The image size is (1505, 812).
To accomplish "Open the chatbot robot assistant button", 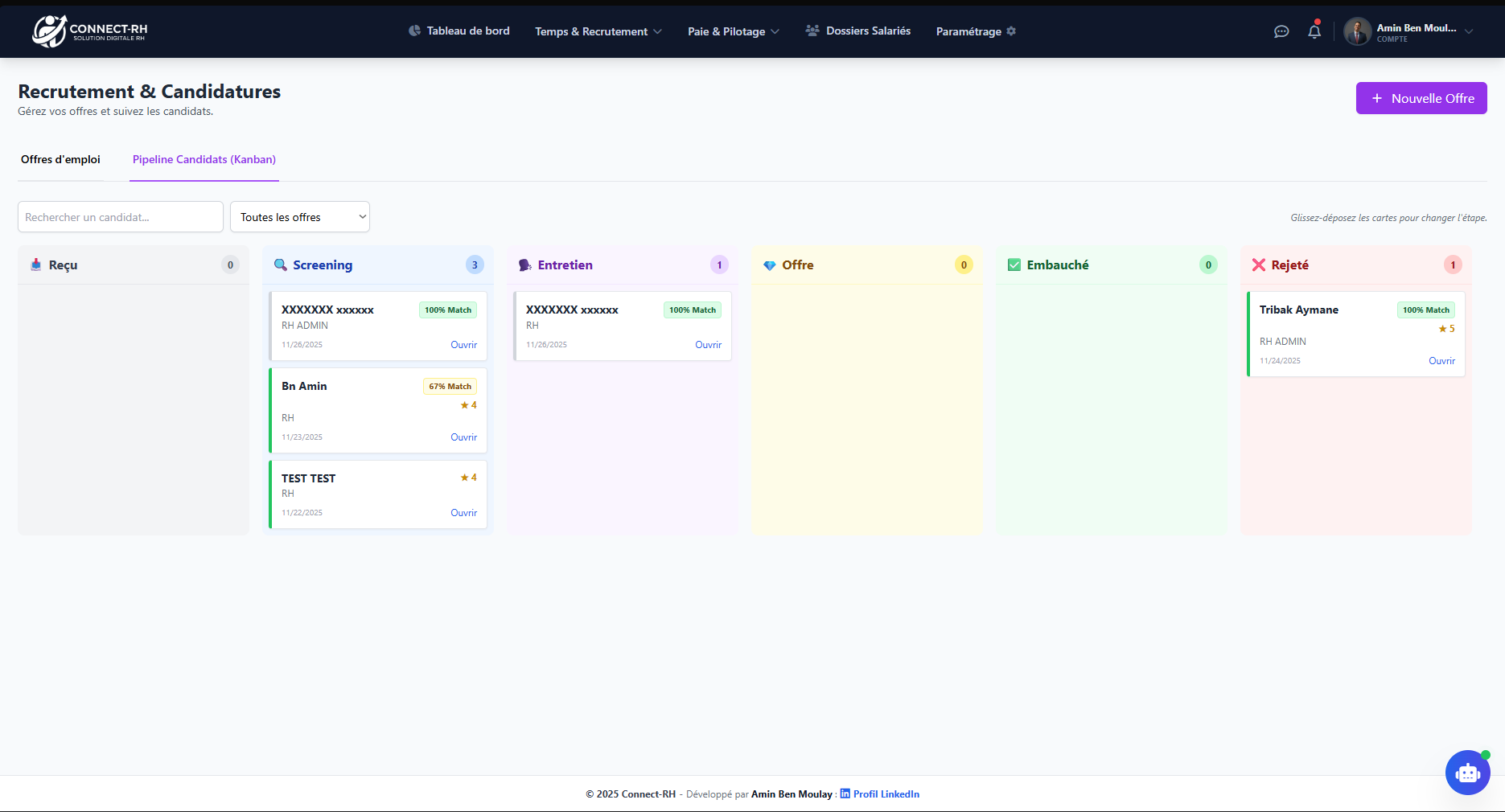I will (x=1467, y=773).
